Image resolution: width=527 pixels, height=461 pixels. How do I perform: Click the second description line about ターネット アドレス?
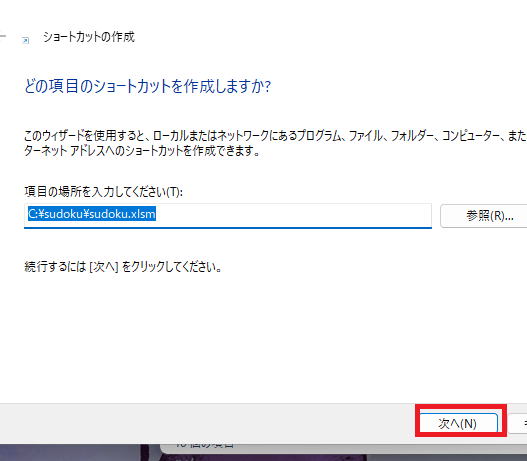pyautogui.click(x=142, y=151)
